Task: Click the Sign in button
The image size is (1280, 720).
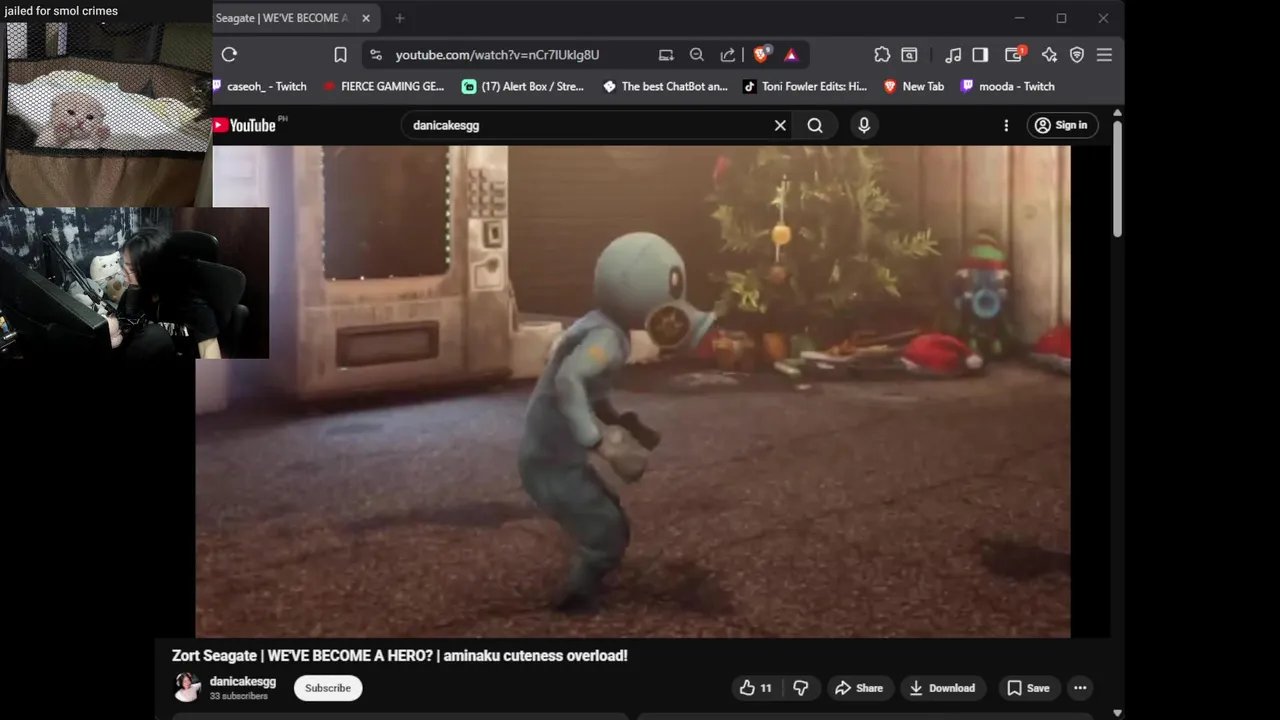Action: click(1062, 125)
